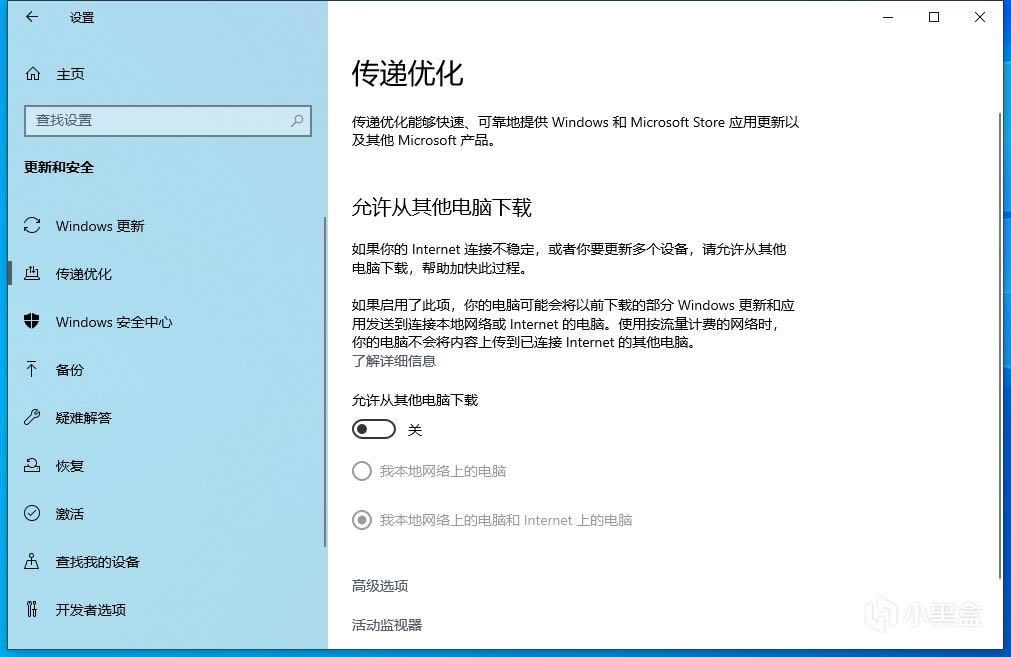Click the 恢复 recovery icon

(x=32, y=465)
